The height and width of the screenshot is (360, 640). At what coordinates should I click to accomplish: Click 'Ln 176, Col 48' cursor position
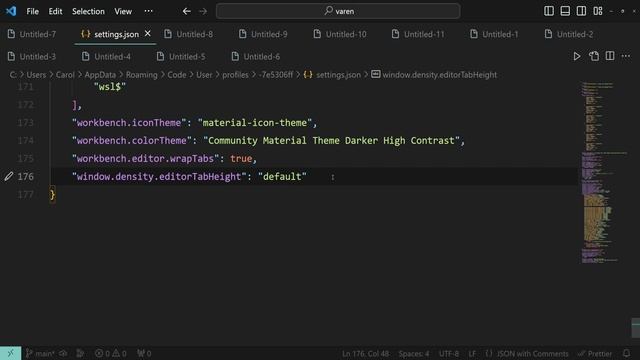coord(365,353)
